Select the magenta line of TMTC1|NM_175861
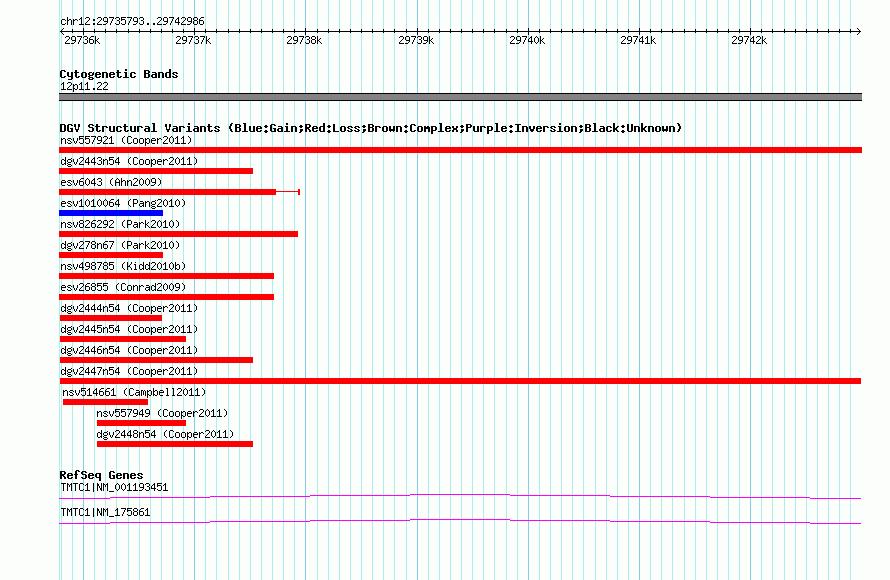The height and width of the screenshot is (580, 890). [x=460, y=522]
